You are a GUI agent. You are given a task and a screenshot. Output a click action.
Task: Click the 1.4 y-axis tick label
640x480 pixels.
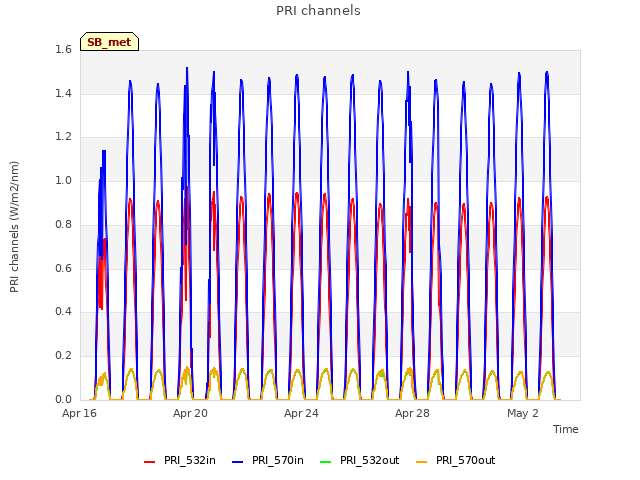point(63,93)
